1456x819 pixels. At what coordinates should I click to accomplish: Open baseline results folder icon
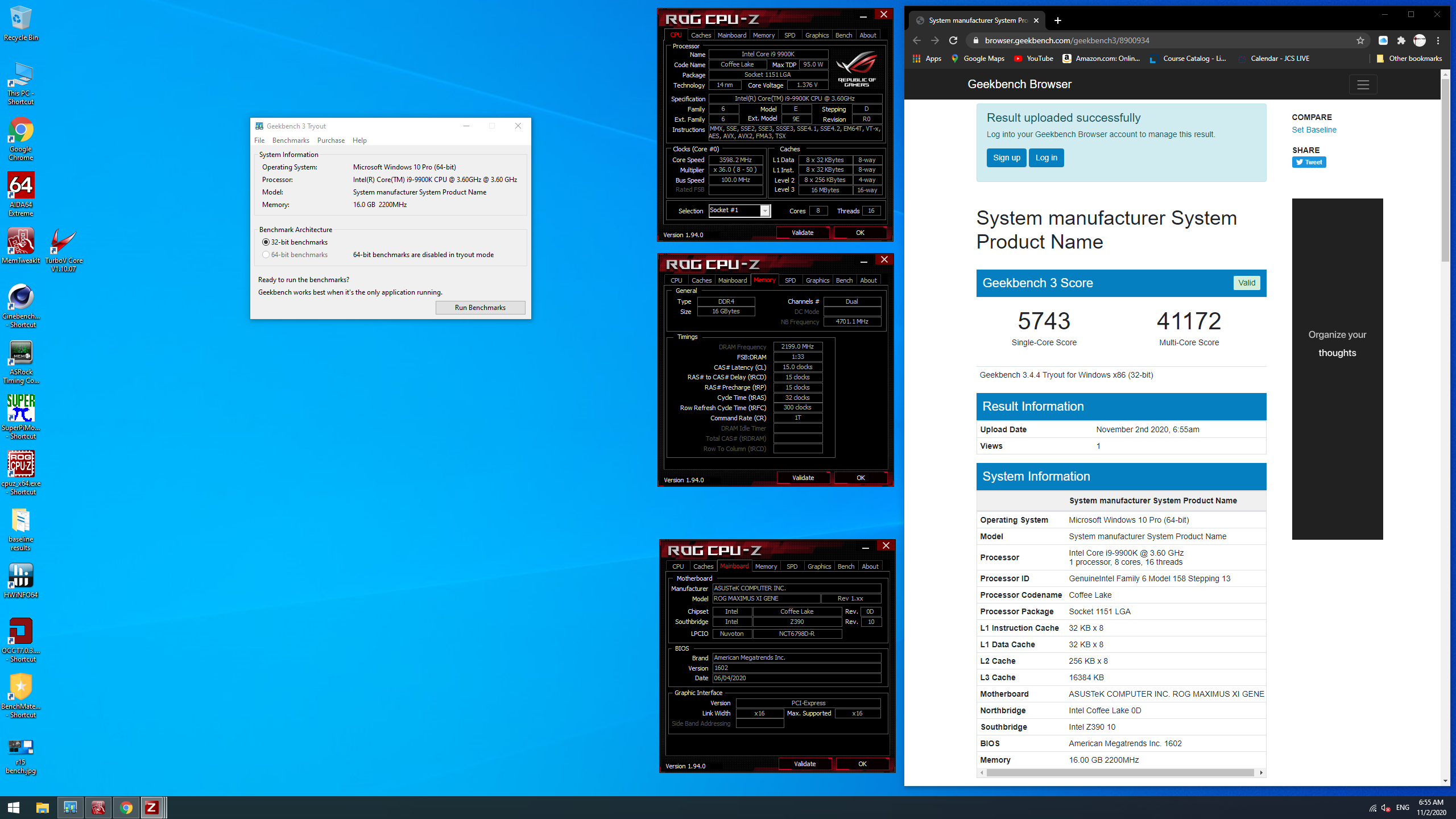[21, 529]
